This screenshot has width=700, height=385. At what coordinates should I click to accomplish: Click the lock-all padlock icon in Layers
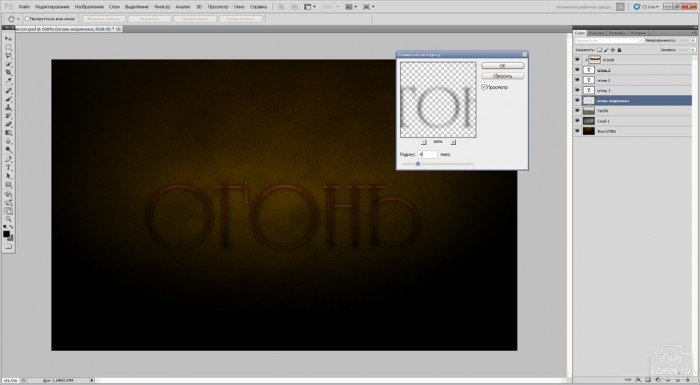pos(619,50)
